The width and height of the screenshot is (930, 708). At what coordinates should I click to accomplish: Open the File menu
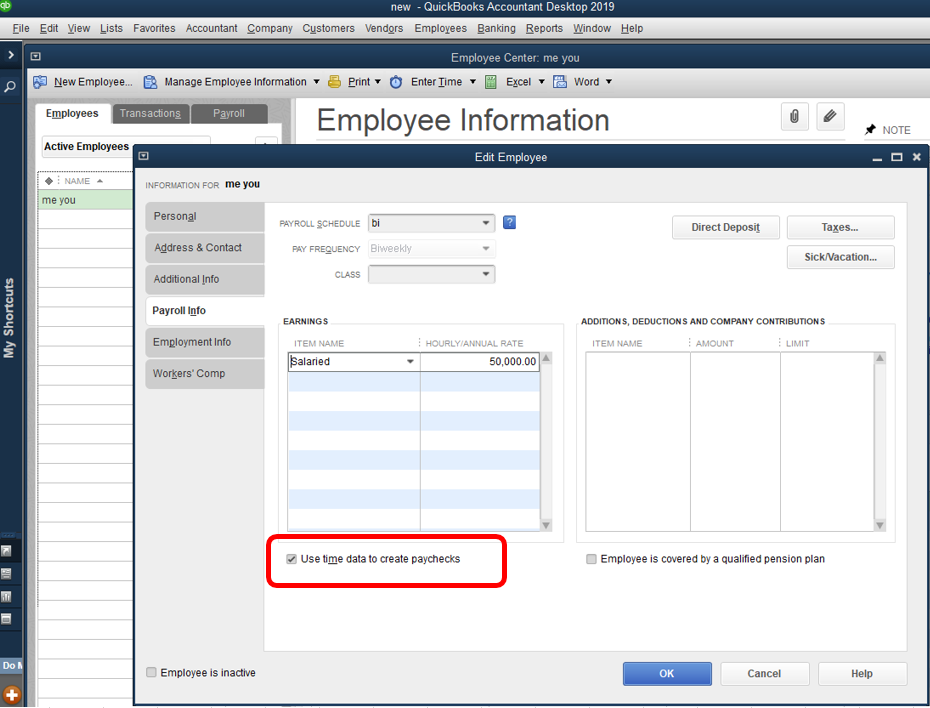21,28
